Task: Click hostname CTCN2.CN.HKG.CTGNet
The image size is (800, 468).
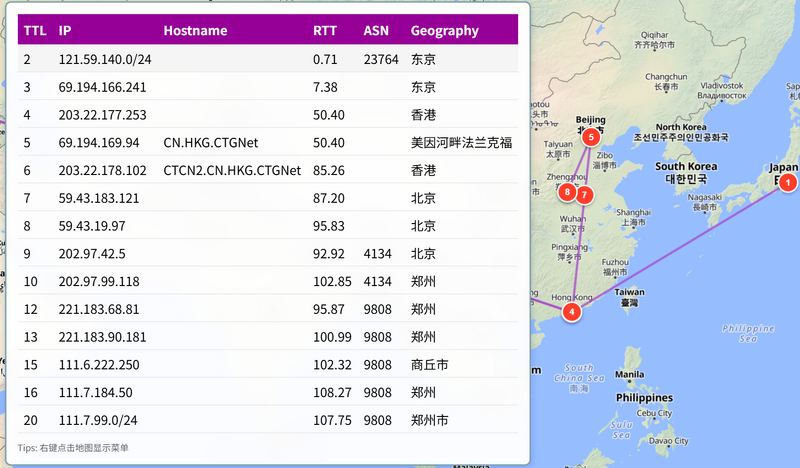Action: pos(232,170)
